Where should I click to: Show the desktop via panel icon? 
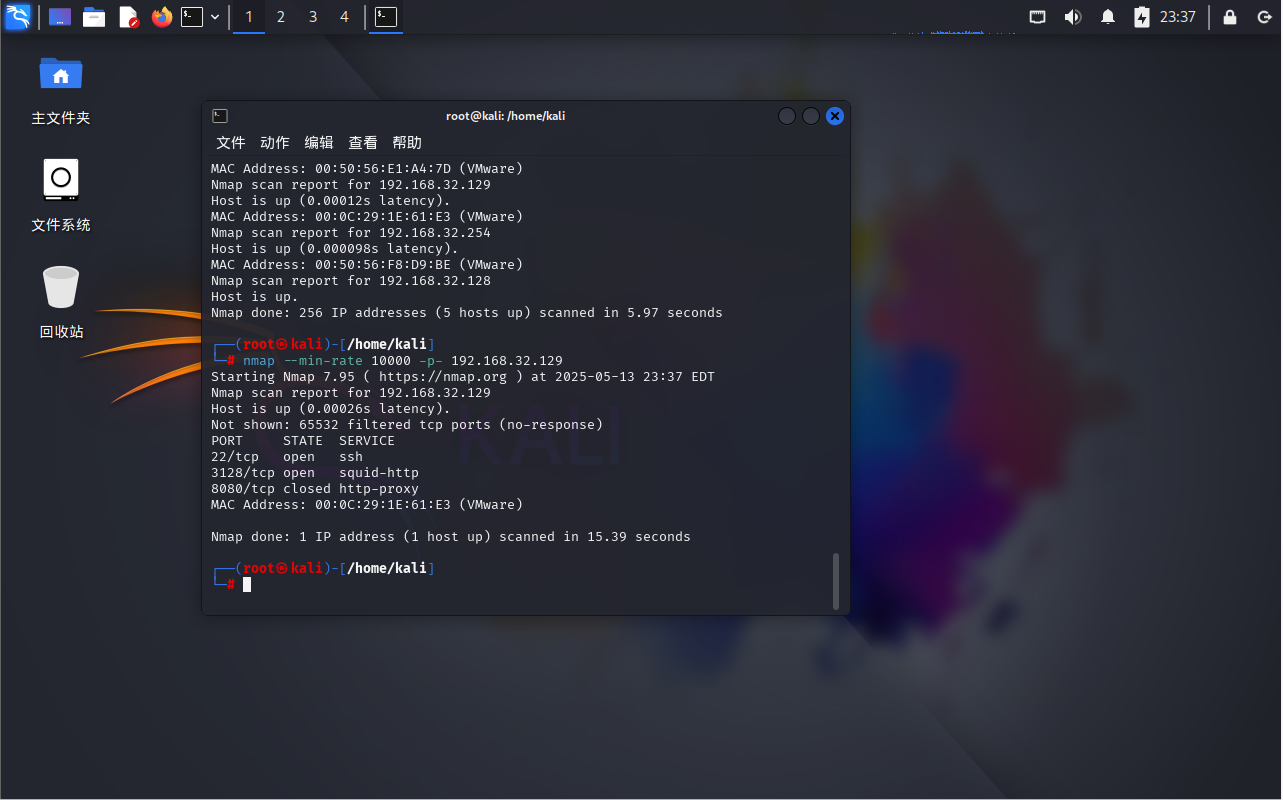coord(60,17)
